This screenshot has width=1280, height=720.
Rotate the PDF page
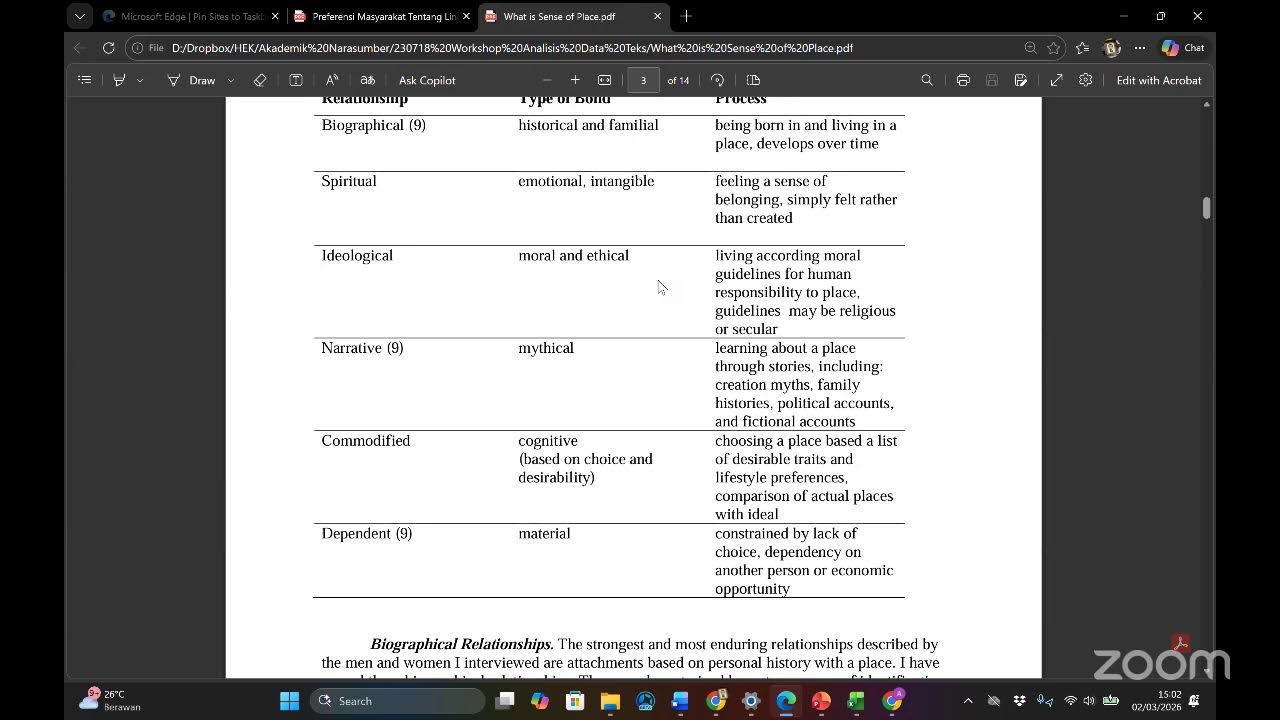coord(717,80)
